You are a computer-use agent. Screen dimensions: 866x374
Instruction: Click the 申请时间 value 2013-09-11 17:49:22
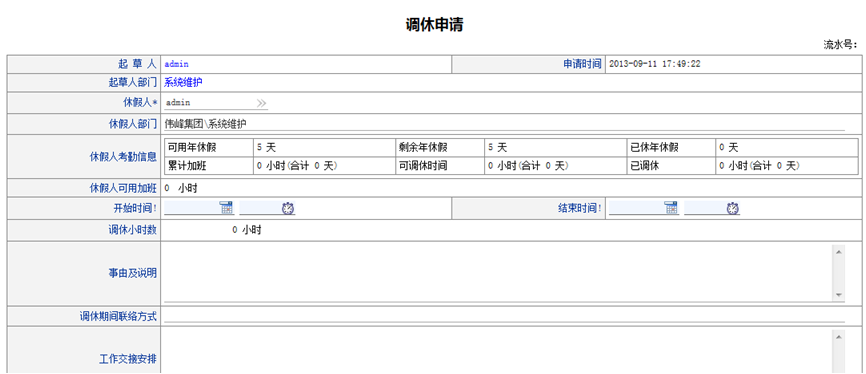click(x=654, y=64)
